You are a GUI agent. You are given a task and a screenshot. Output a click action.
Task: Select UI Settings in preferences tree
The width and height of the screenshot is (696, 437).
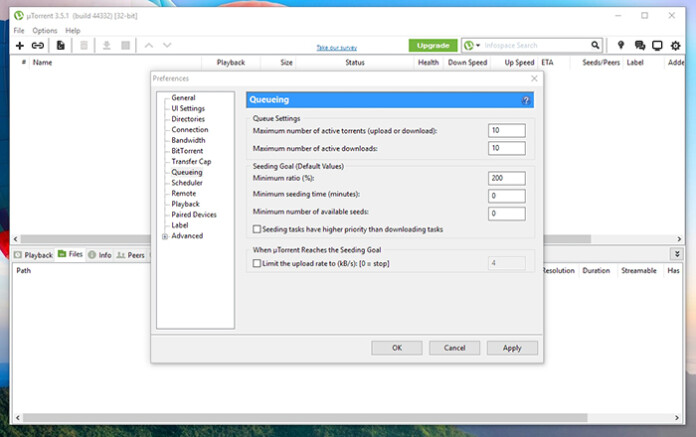point(188,108)
